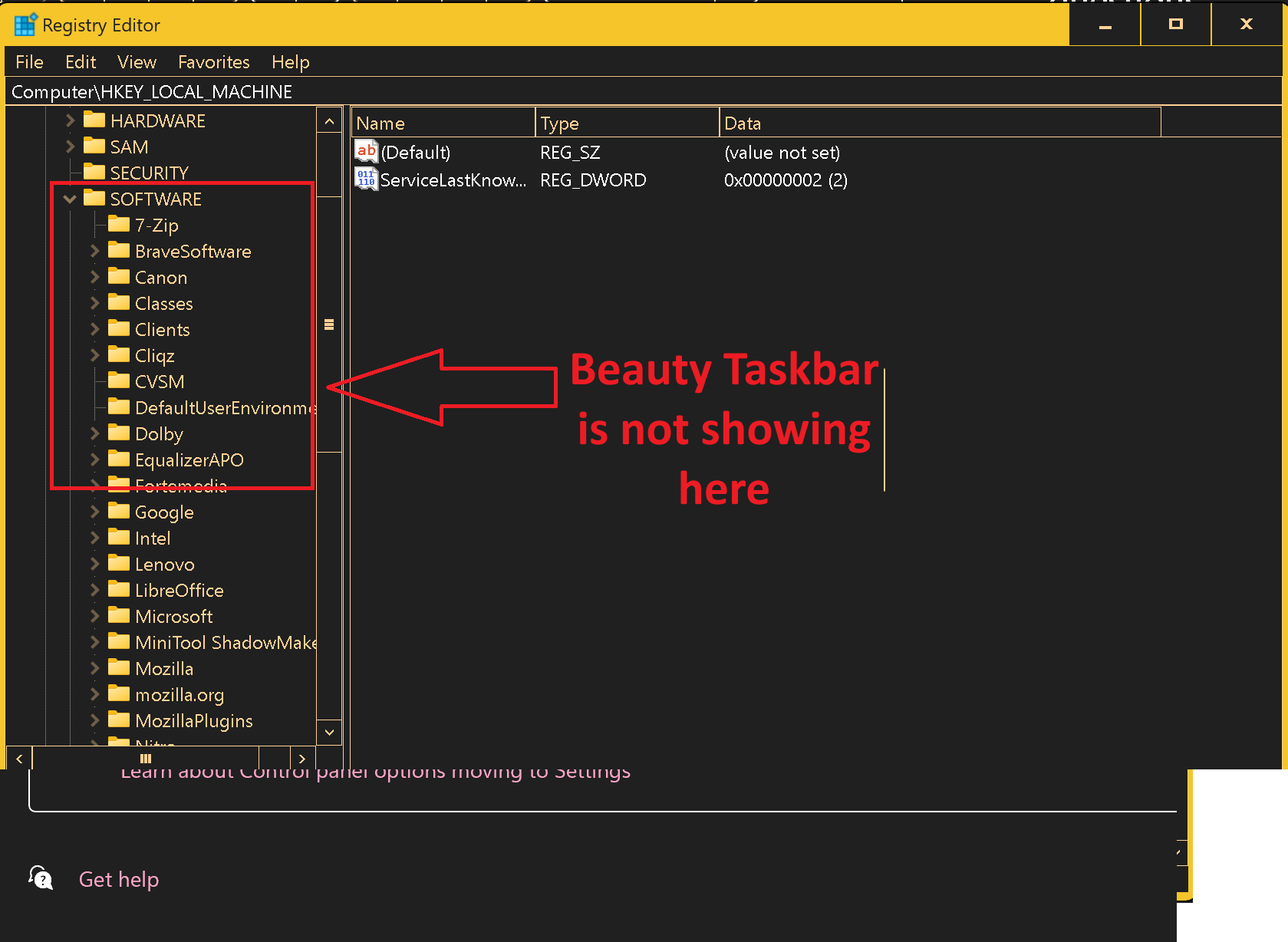
Task: Click the 0x00000002 (2) data cell
Action: [x=786, y=180]
